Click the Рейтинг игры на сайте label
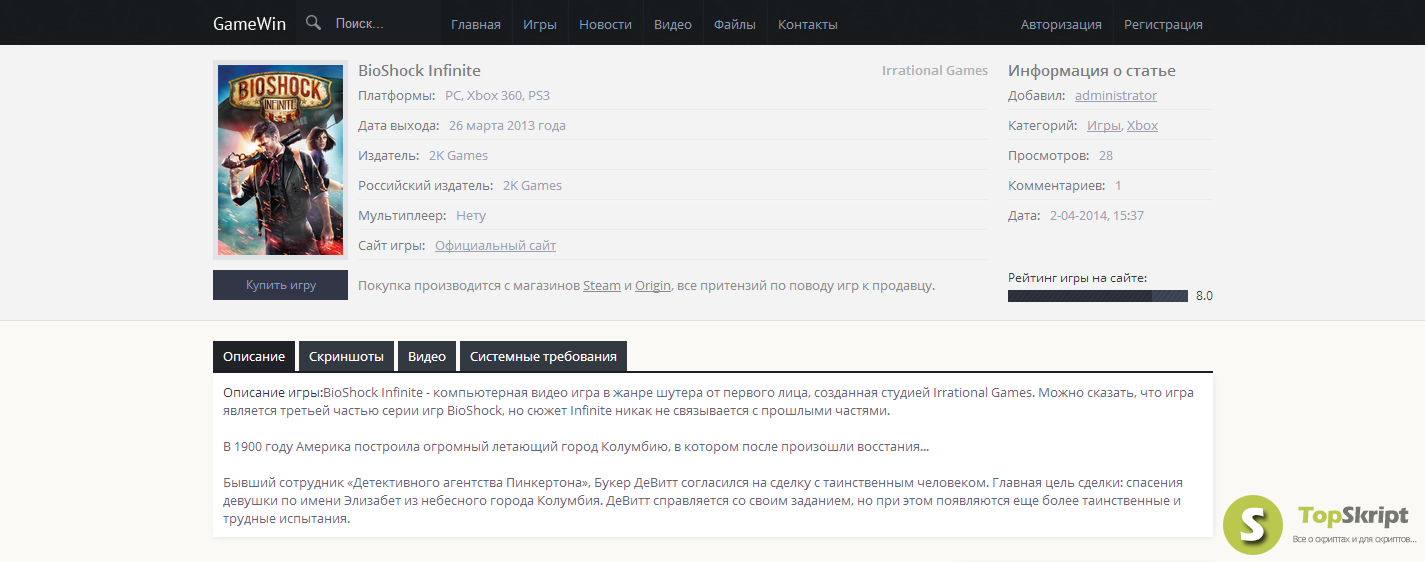Image resolution: width=1425 pixels, height=562 pixels. [x=1077, y=277]
